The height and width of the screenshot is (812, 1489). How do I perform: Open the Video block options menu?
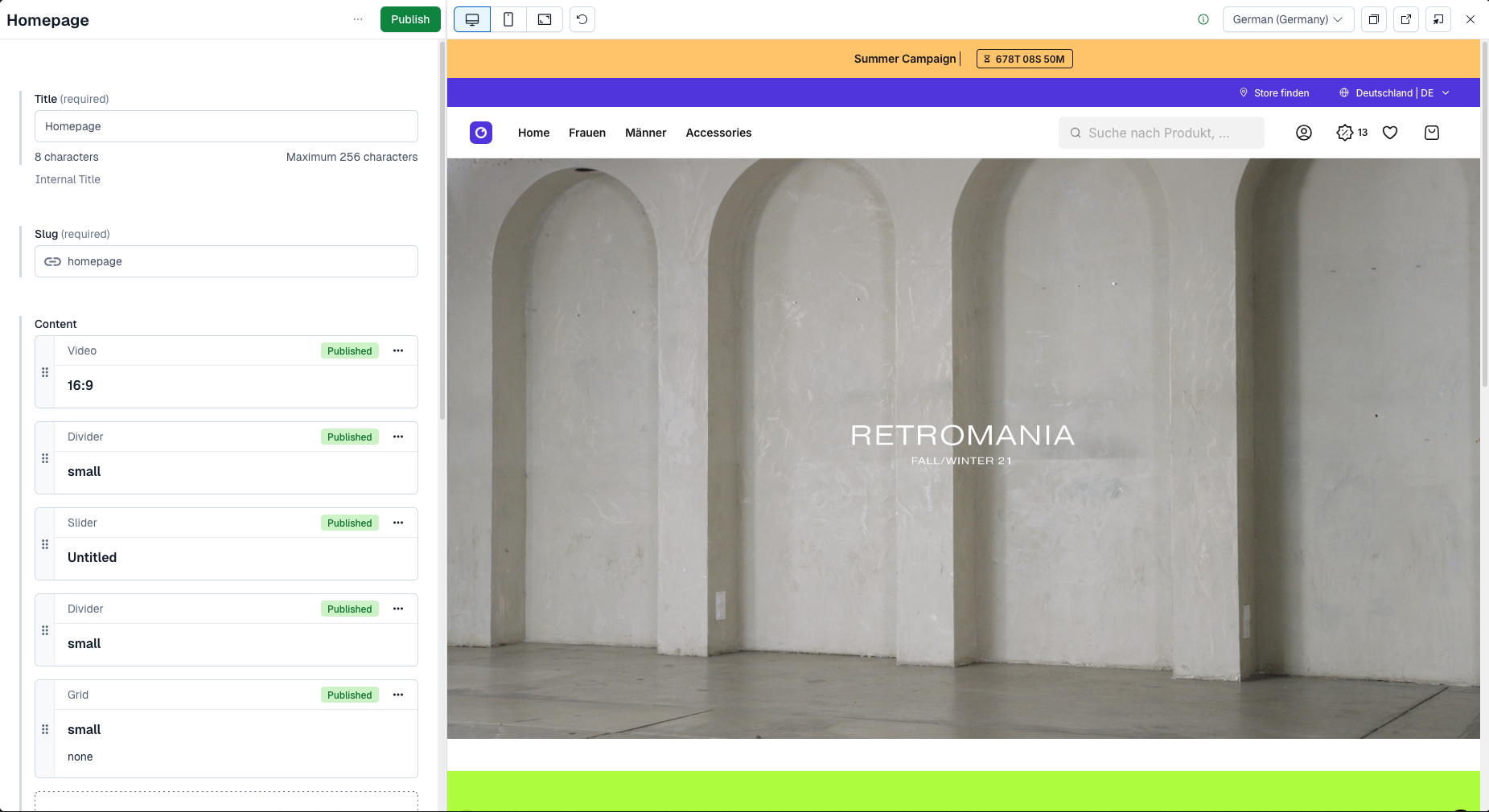click(398, 351)
